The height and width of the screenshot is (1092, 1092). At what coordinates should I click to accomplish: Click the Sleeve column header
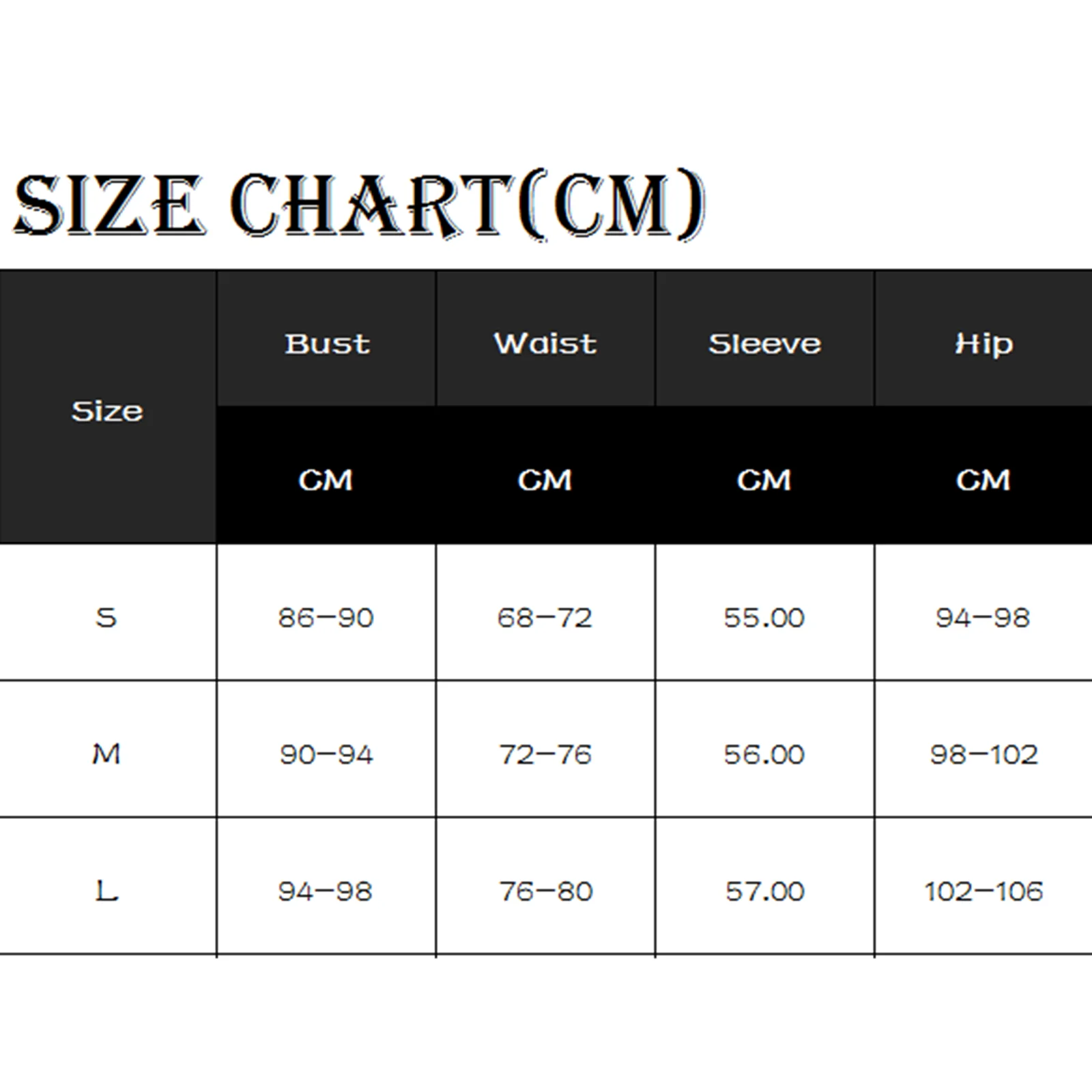[x=764, y=343]
